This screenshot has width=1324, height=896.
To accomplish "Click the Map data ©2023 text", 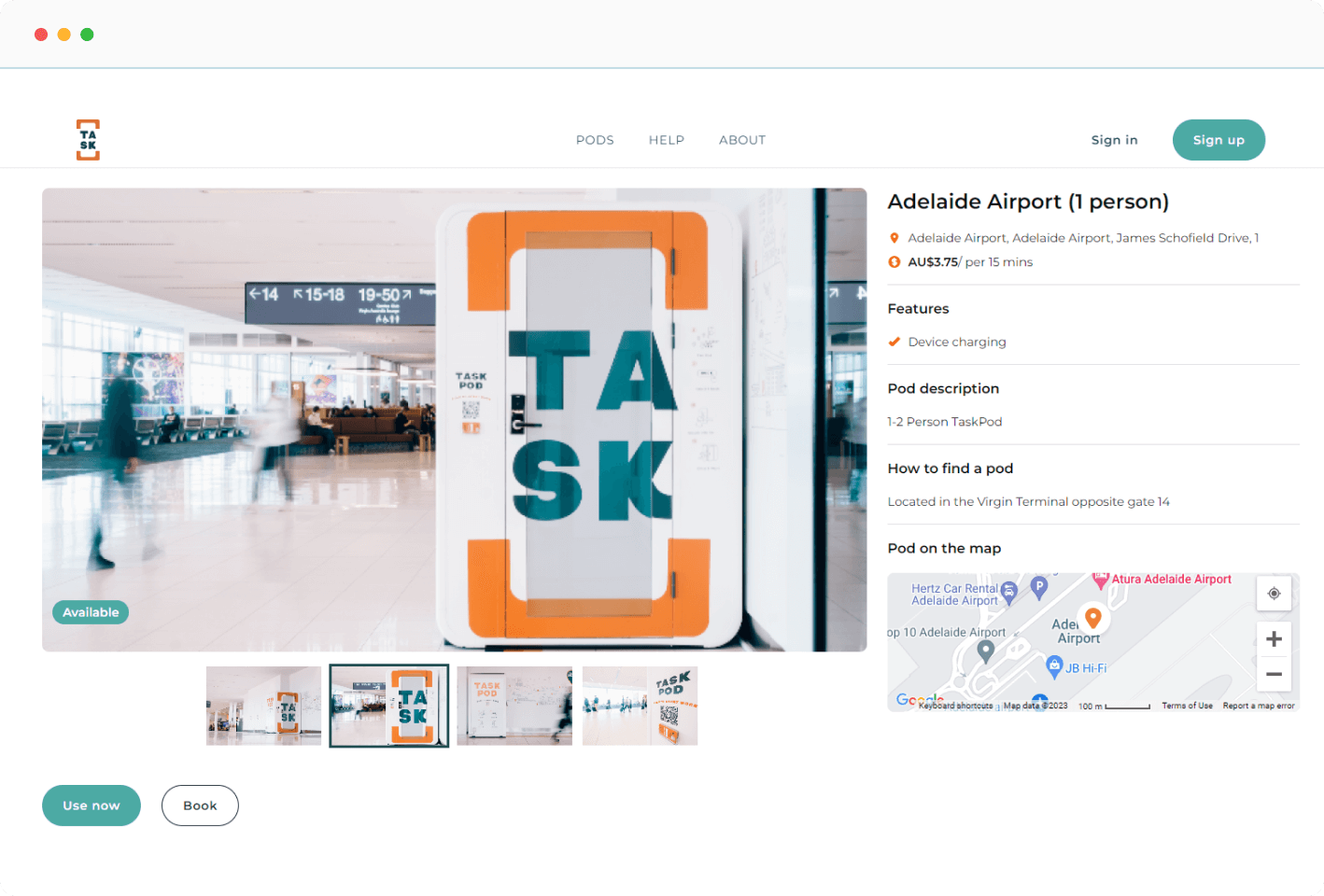I will (1035, 706).
